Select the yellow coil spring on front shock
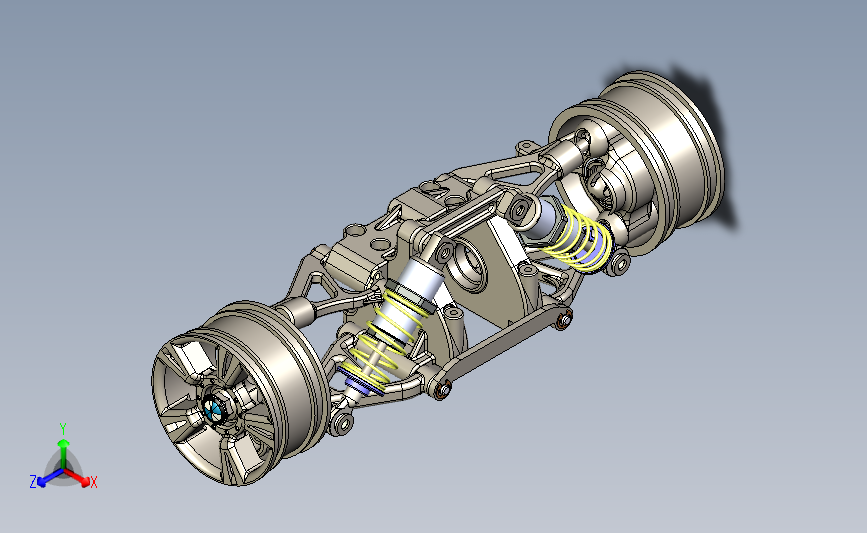867x533 pixels. 386,338
